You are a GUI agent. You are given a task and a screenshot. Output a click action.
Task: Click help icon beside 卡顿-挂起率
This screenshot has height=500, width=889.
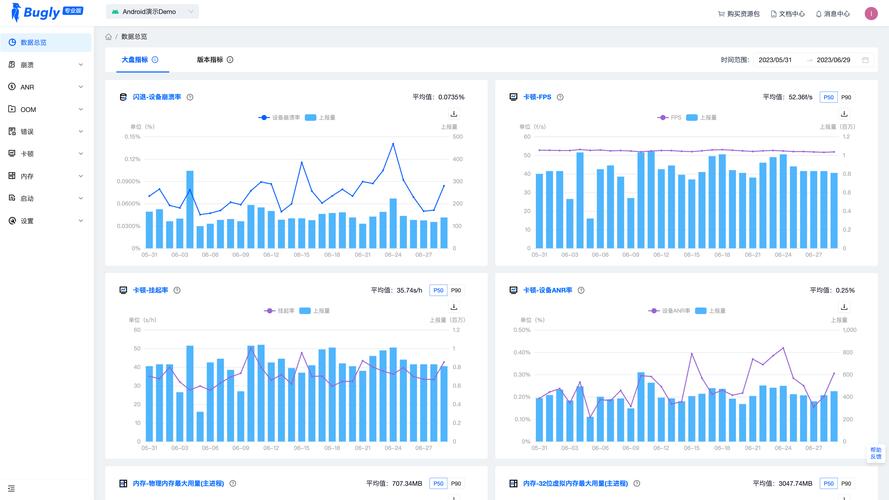coord(177,290)
